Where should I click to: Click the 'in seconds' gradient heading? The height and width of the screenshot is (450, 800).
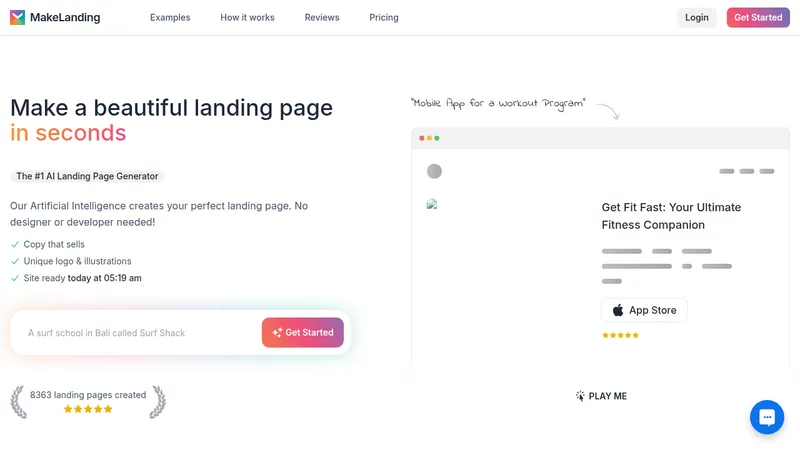pos(68,133)
